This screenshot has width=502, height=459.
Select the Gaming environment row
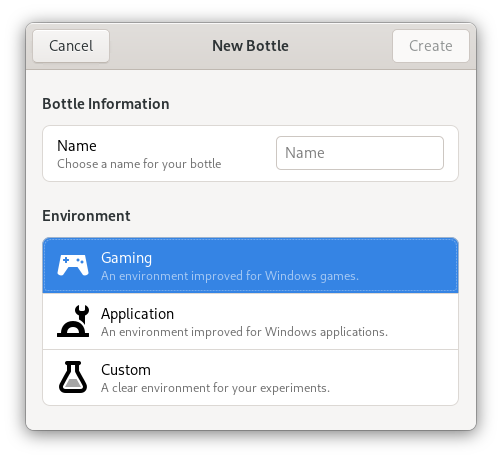click(x=250, y=266)
